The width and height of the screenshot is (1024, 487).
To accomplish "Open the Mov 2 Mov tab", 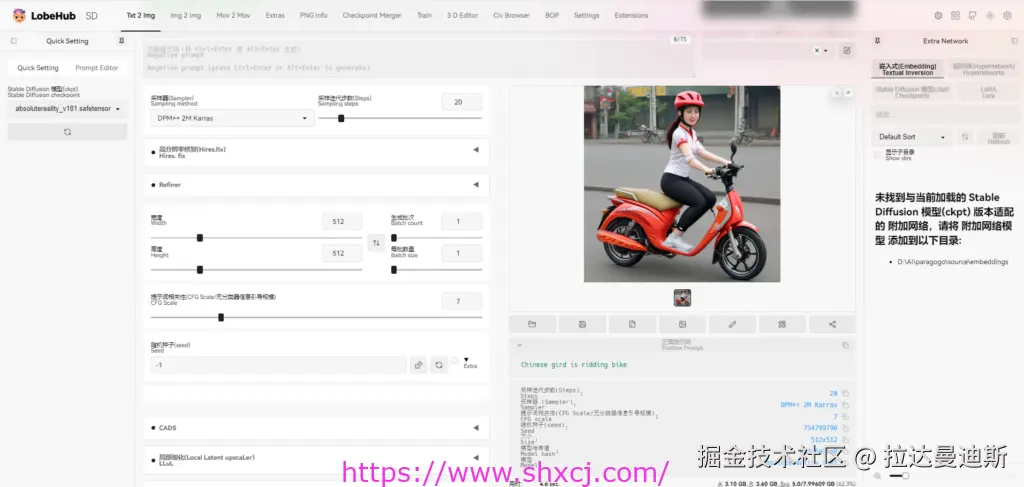I will tap(233, 15).
